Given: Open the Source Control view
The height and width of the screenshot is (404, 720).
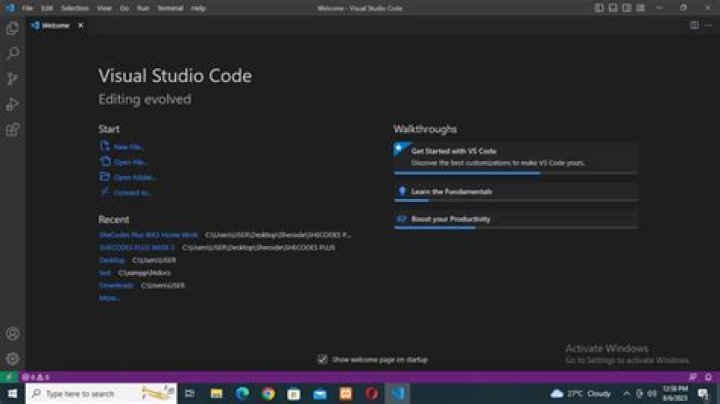Looking at the screenshot, I should [12, 78].
